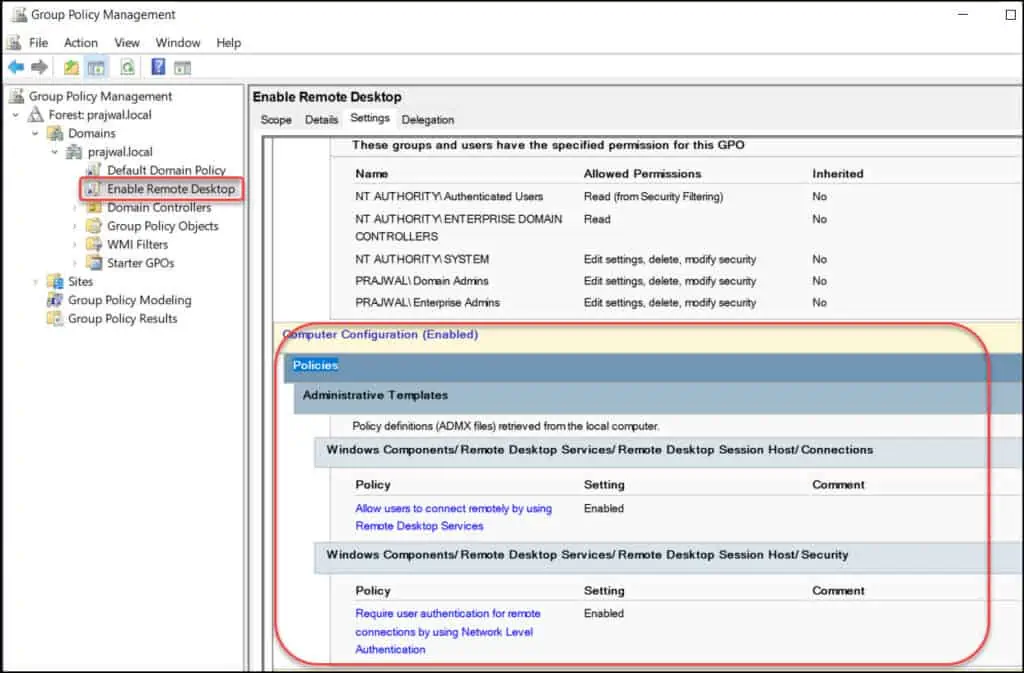Toggle the Show/Hide Console Tree icon

point(96,67)
